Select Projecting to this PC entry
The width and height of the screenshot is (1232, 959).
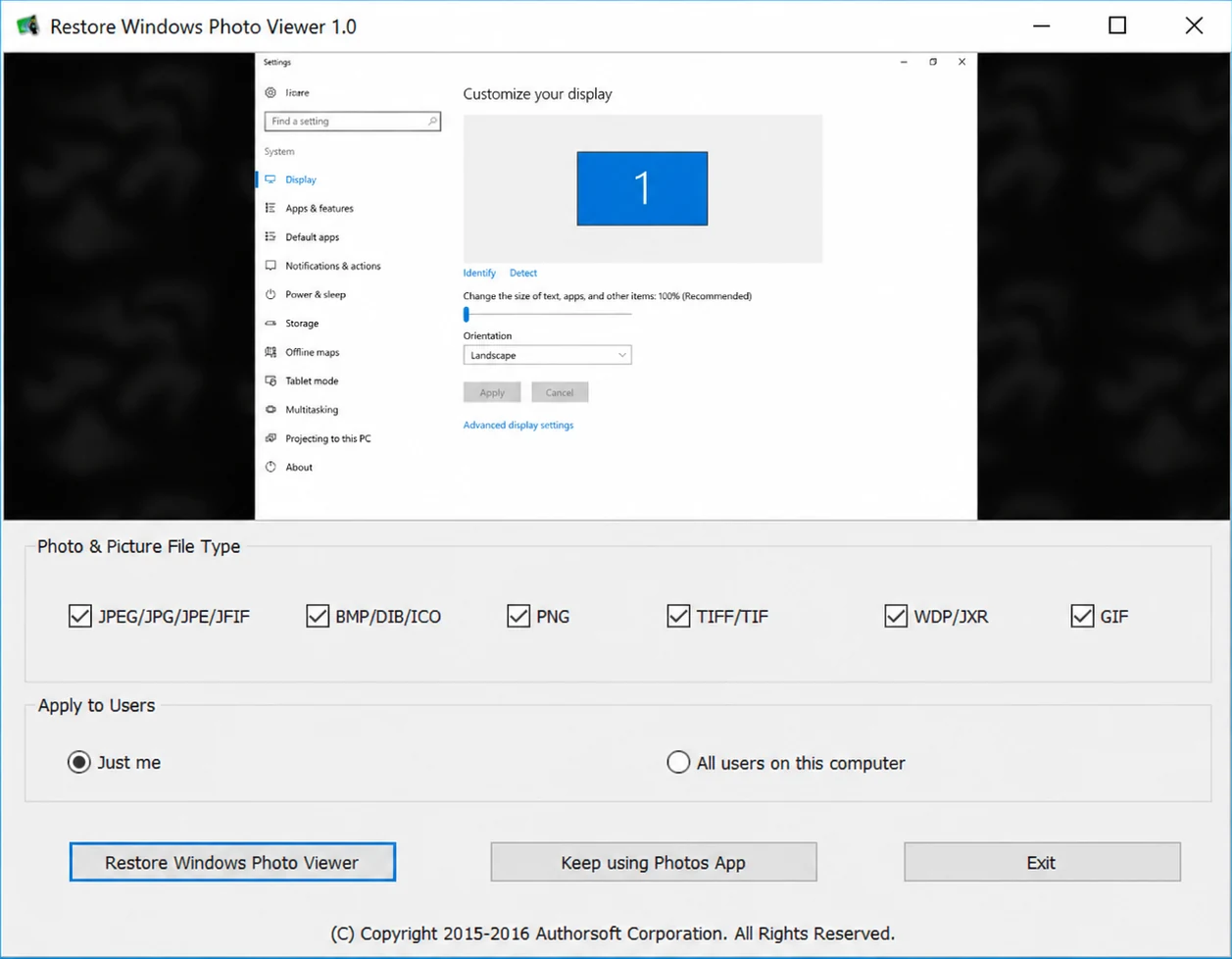[x=328, y=438]
